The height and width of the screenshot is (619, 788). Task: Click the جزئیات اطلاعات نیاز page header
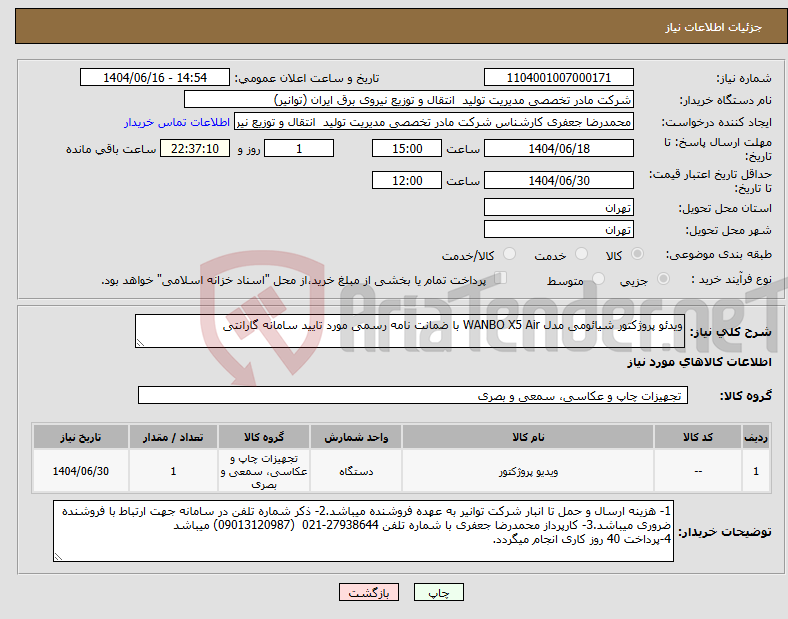click(x=713, y=27)
